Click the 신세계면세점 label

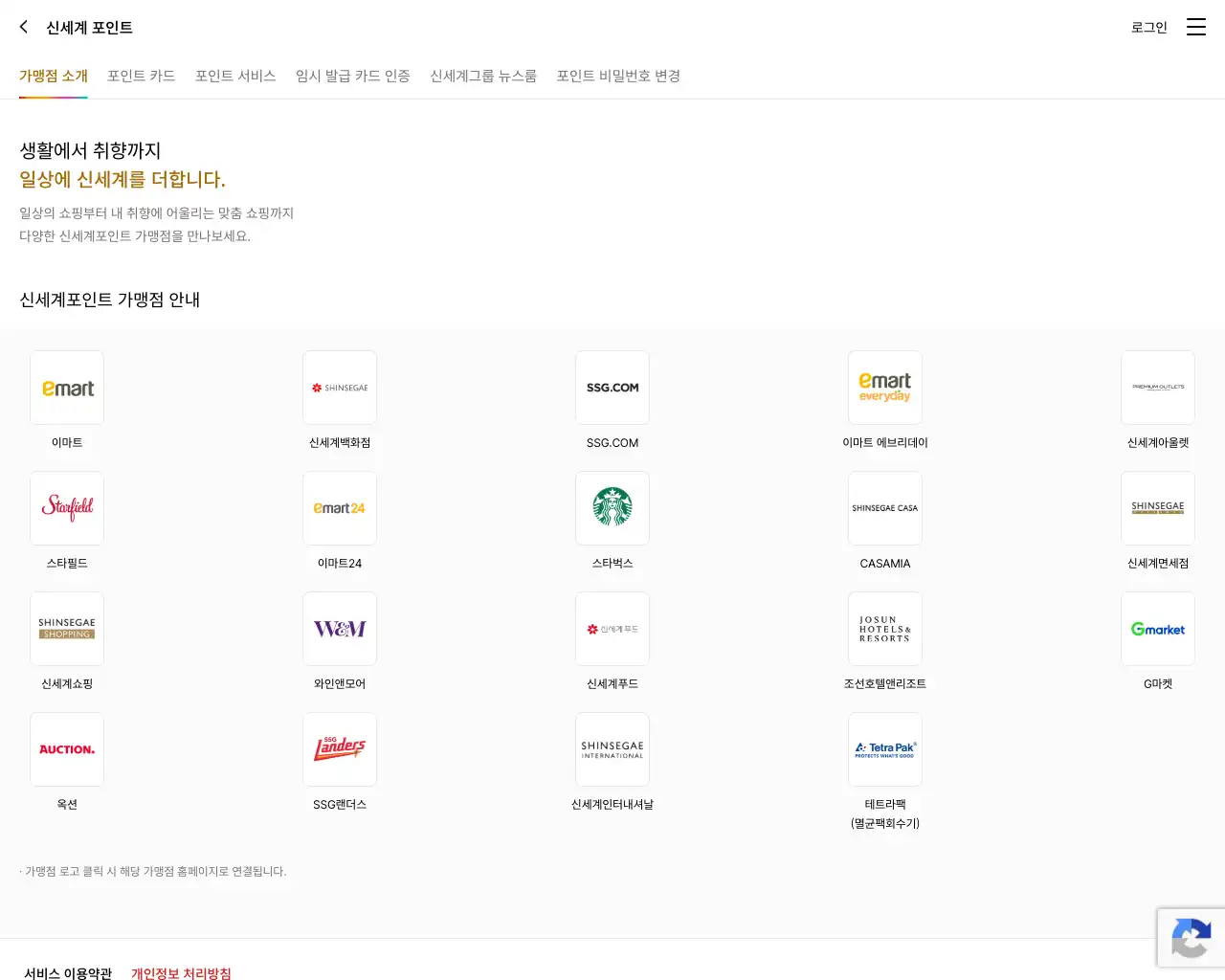pyautogui.click(x=1158, y=564)
